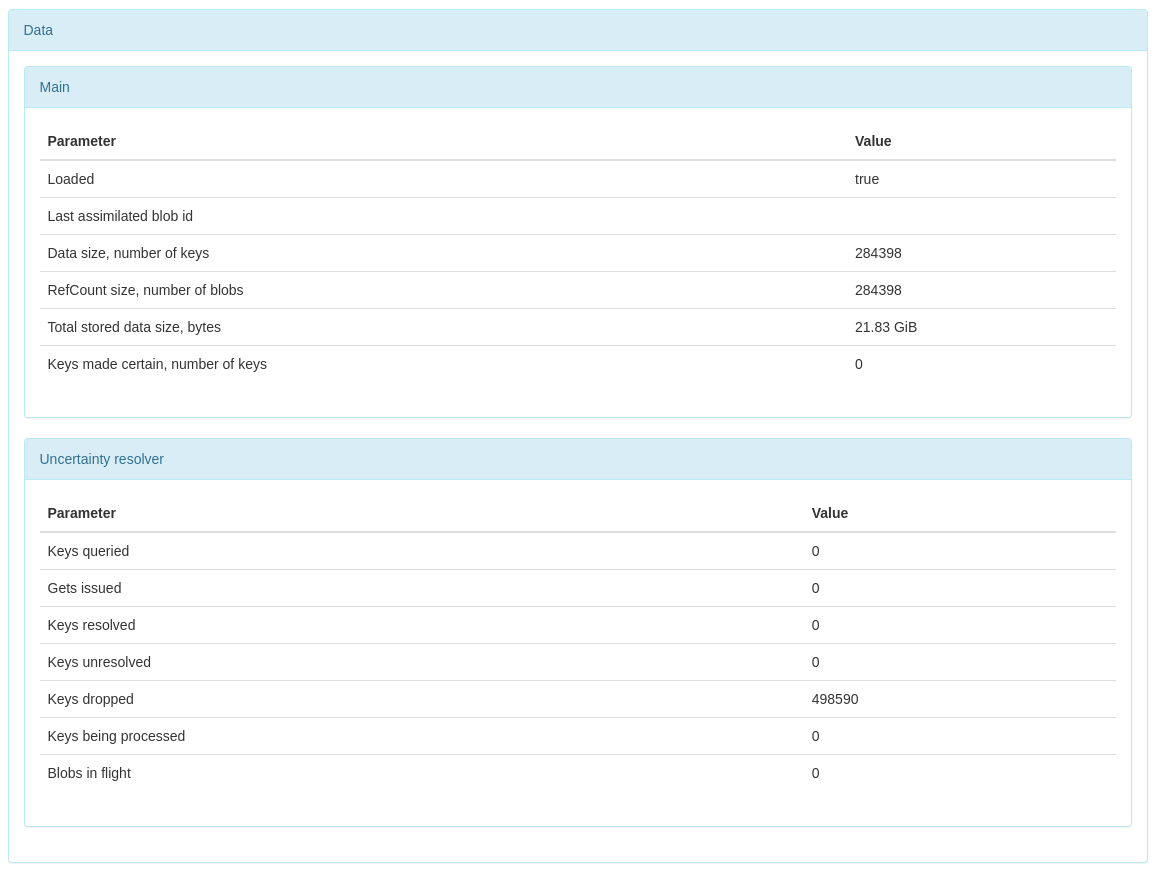Screen dimensions: 1155x870
Task: Click the 'Keys resolved' row label
Action: pos(91,625)
